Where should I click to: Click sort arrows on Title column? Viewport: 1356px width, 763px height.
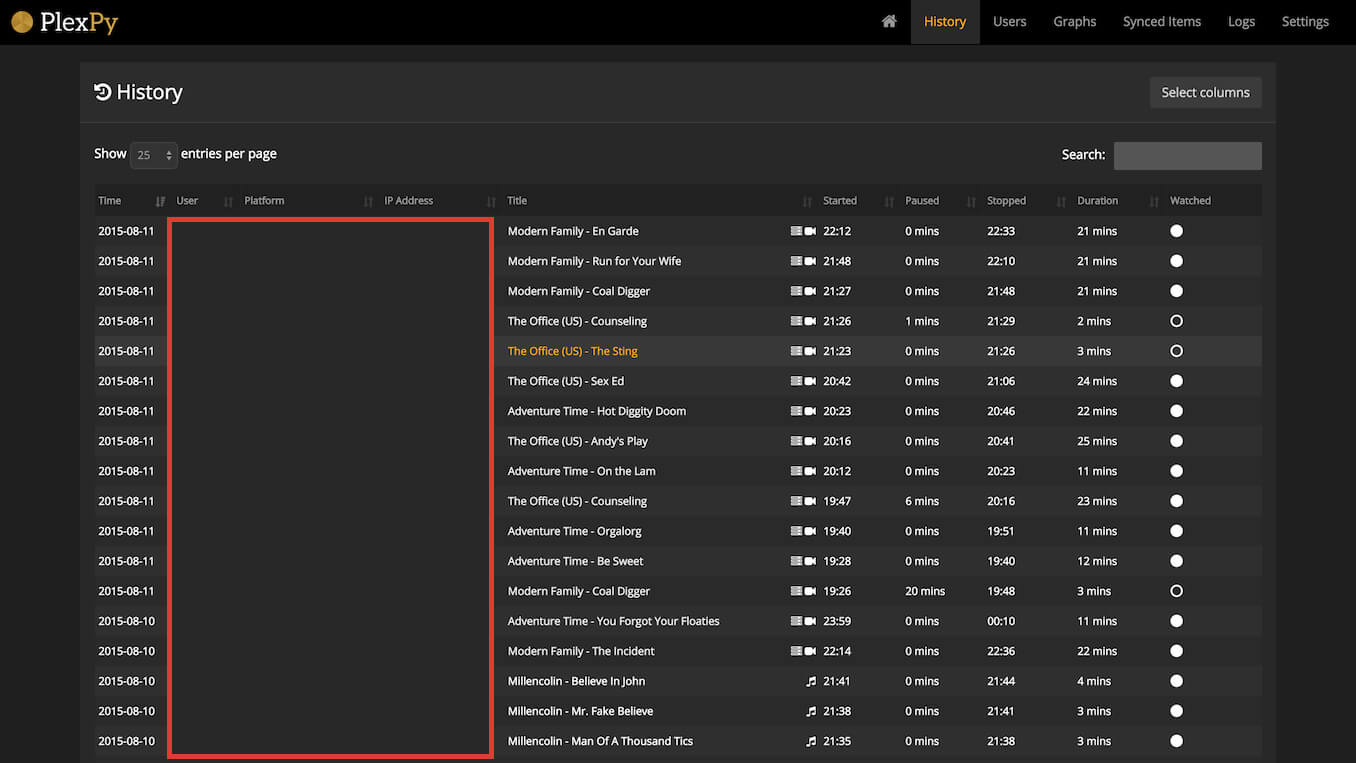click(807, 201)
